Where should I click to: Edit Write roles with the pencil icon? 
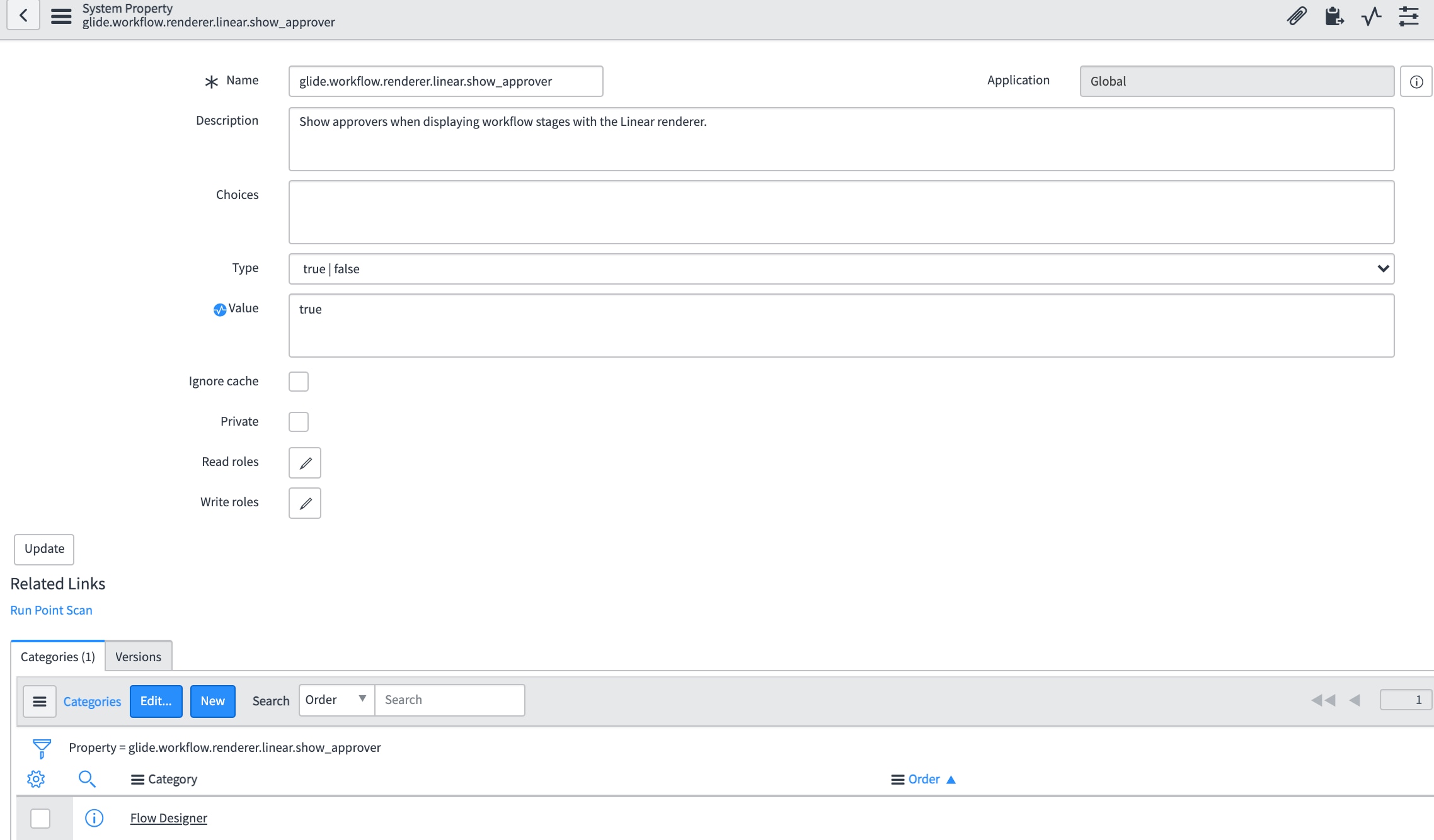tap(305, 503)
